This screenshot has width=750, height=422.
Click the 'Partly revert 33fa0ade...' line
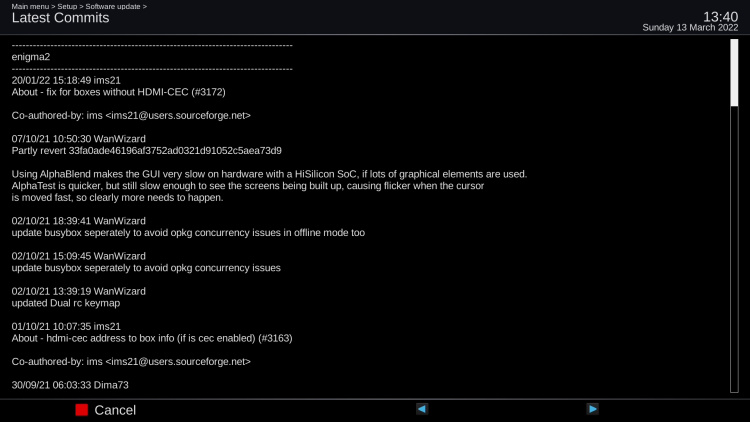coord(146,151)
